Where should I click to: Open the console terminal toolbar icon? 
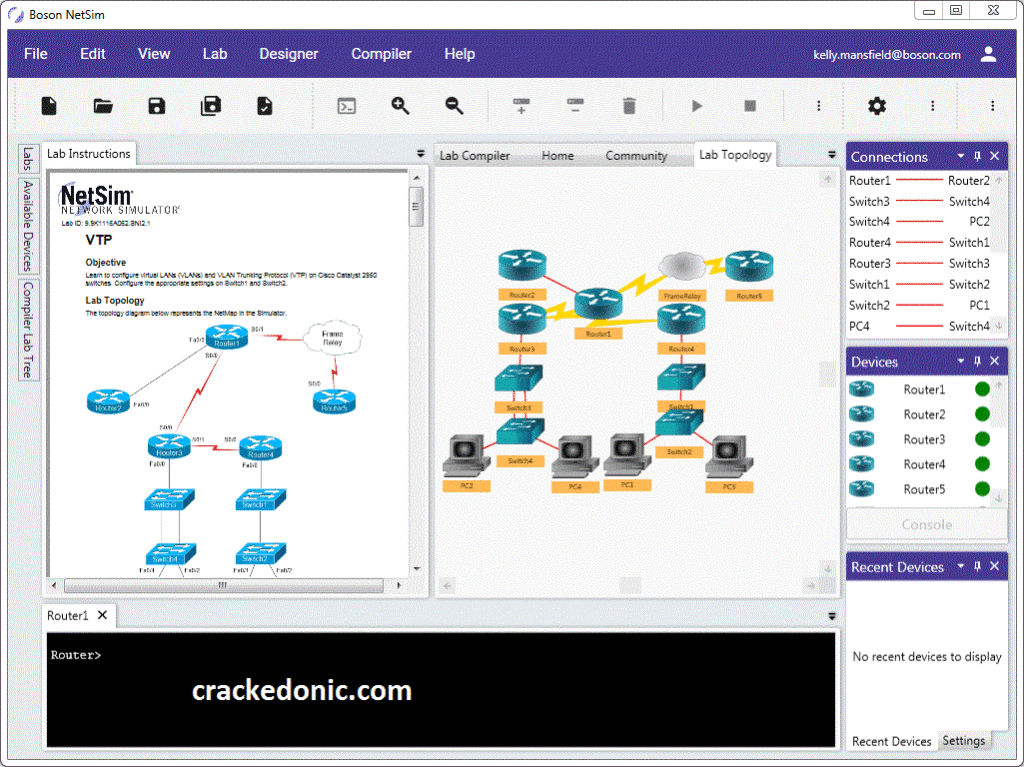pos(347,106)
